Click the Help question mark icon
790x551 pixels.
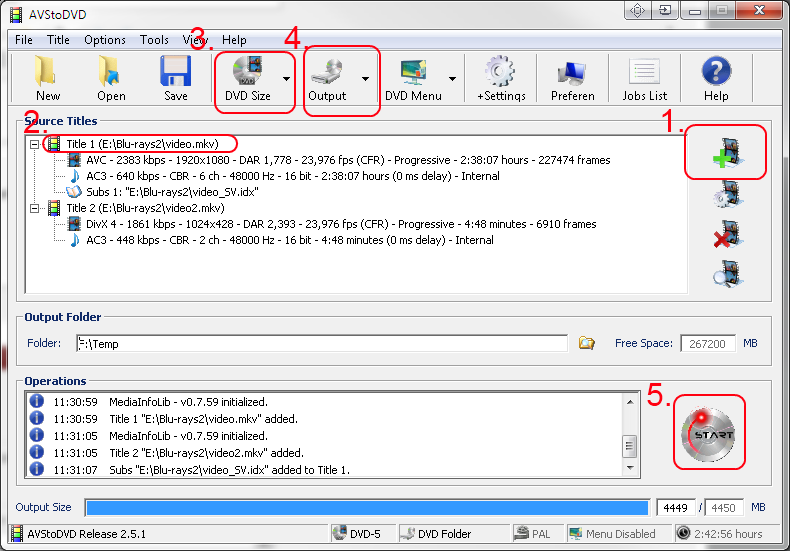[x=716, y=71]
